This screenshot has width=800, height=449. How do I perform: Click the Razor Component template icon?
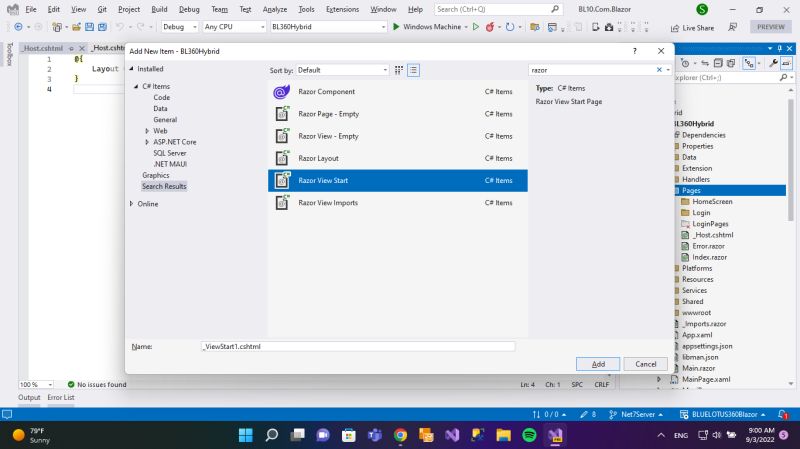282,92
